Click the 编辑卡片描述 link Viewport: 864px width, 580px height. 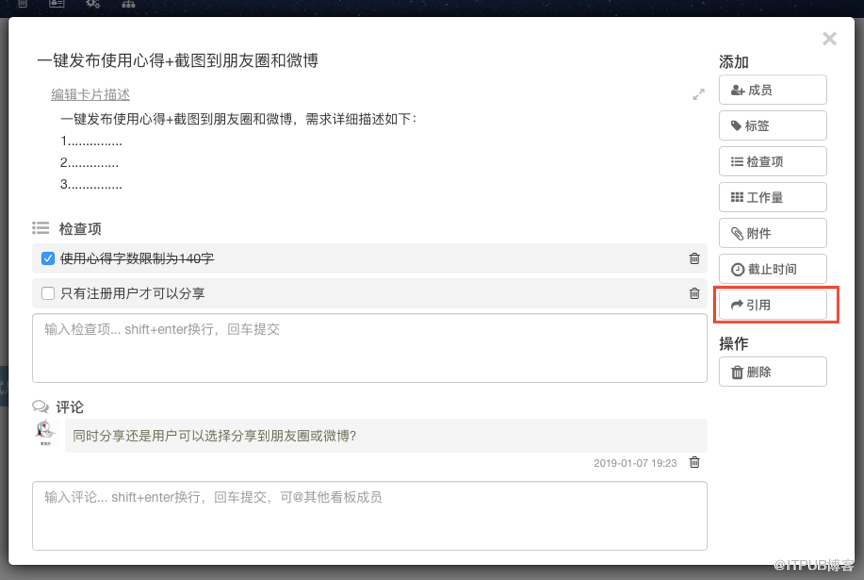[90, 94]
